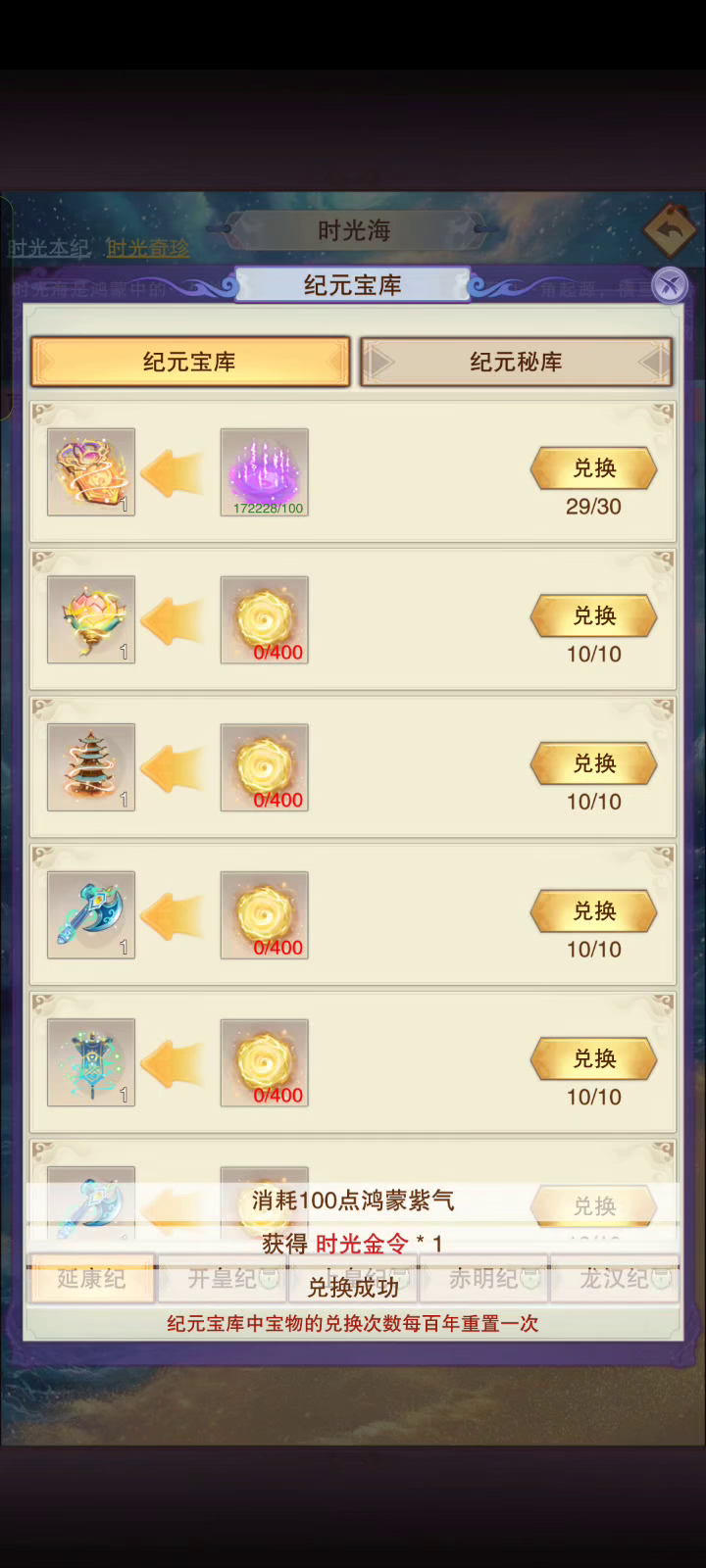Select the banner flag reward icon

pos(91,1063)
